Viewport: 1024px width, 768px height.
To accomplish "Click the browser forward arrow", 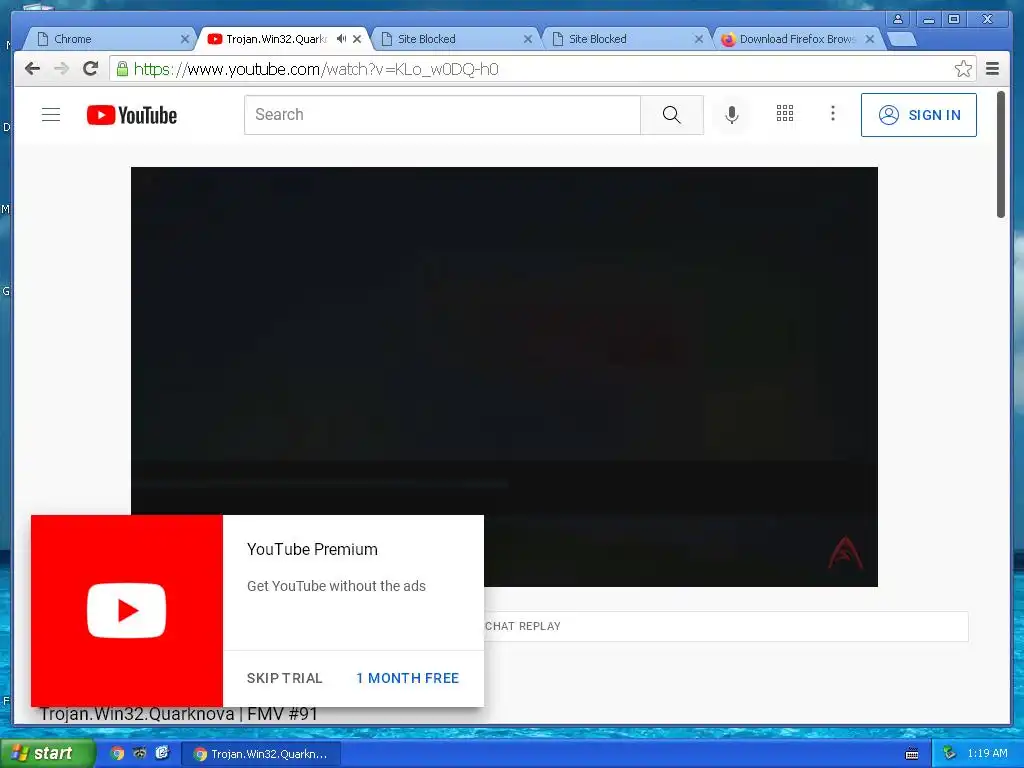I will pos(61,69).
